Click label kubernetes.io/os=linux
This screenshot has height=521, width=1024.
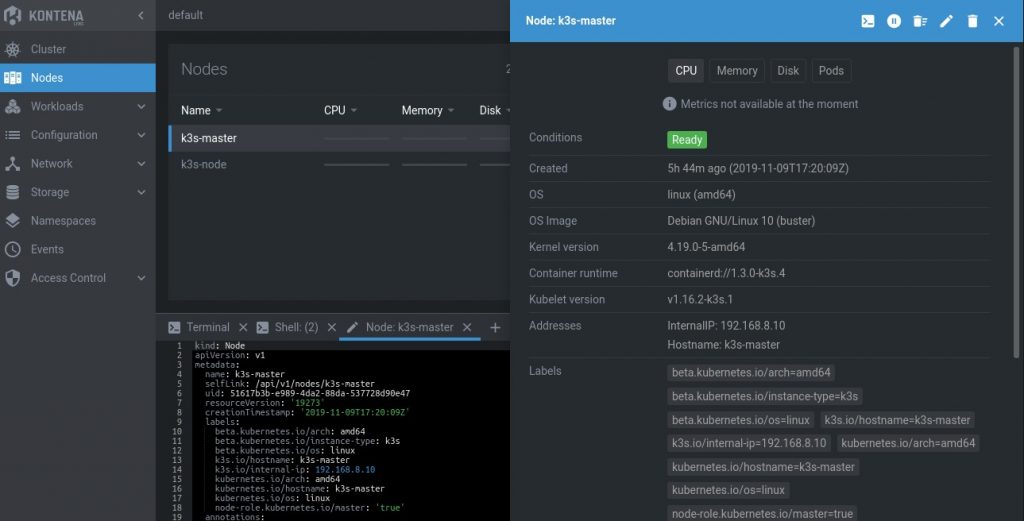728,490
